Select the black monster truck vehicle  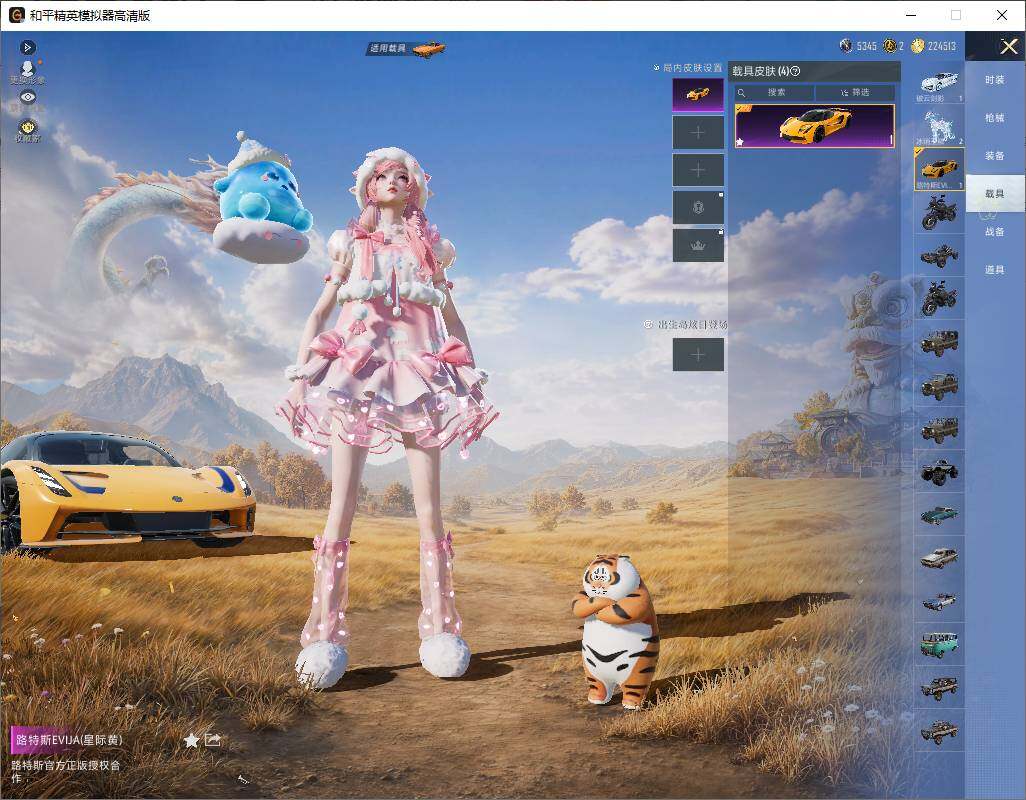[939, 472]
